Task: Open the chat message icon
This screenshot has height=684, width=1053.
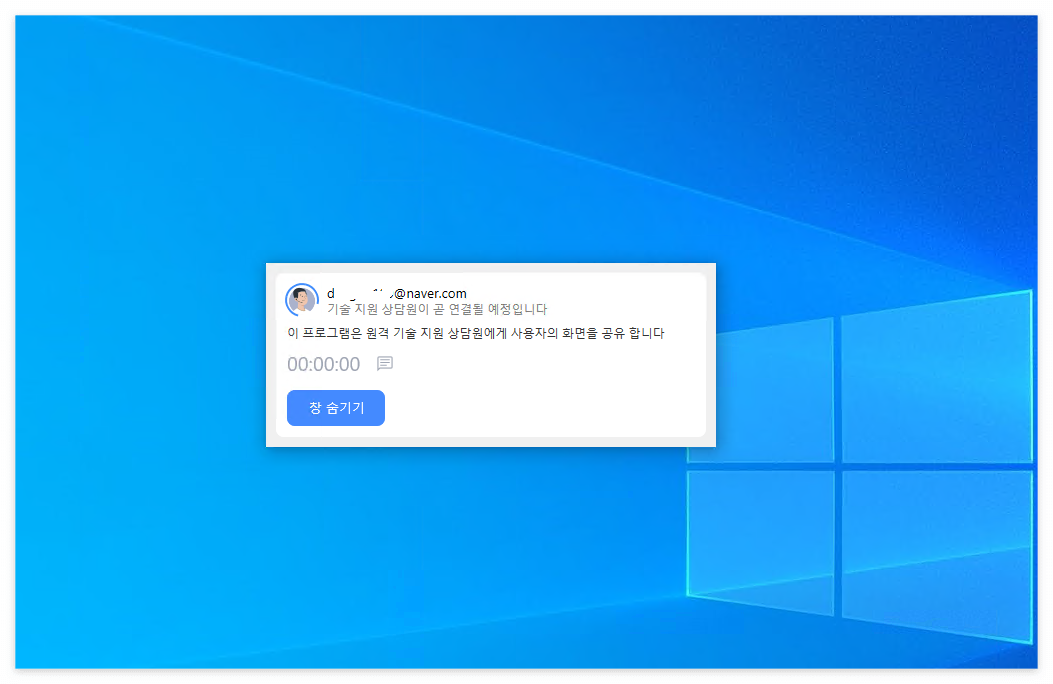Action: click(x=385, y=363)
